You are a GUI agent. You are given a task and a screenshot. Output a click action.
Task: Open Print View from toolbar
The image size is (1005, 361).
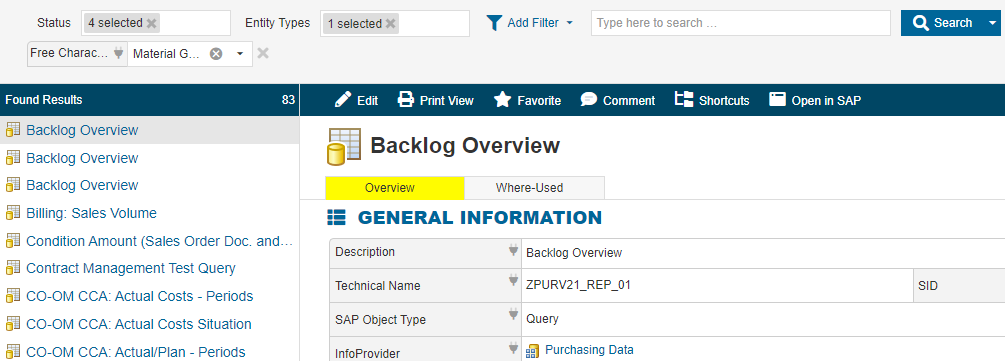tap(436, 100)
